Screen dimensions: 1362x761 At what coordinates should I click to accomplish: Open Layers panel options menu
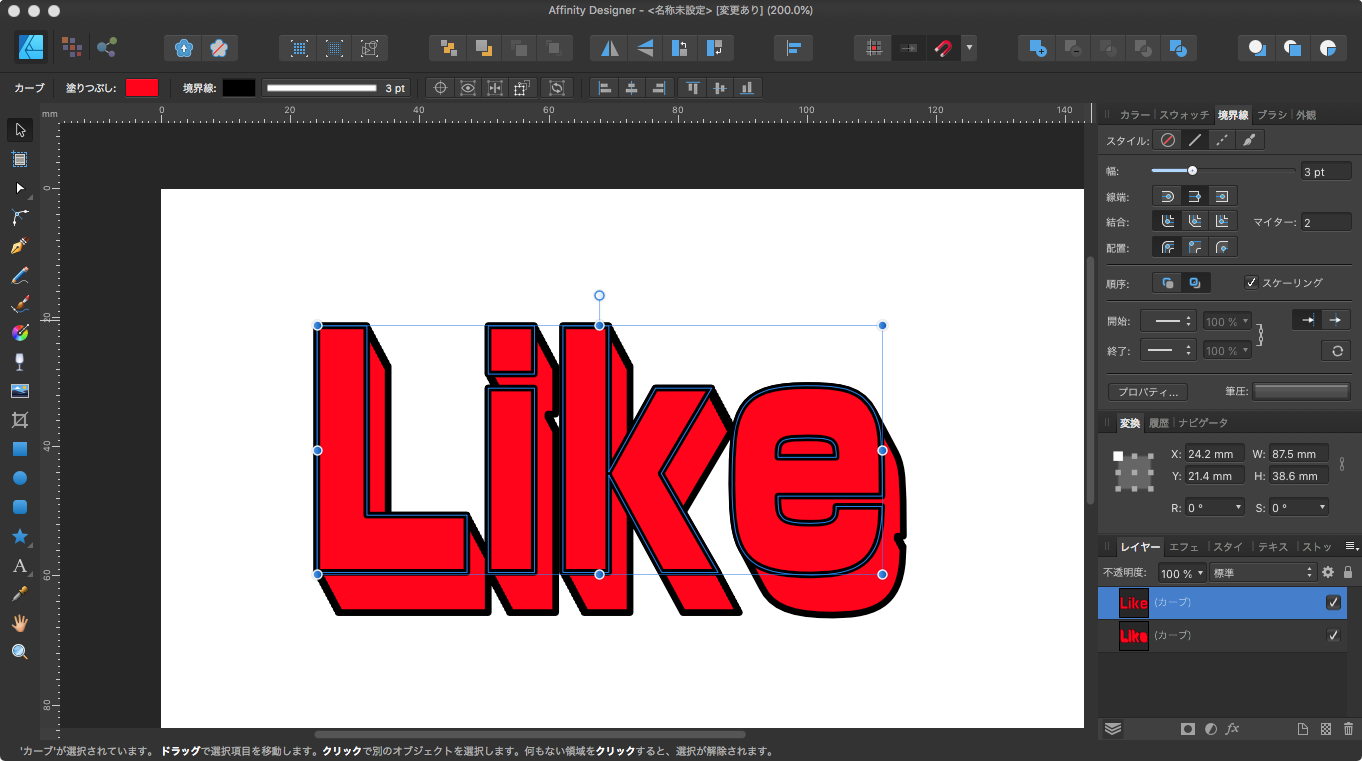point(1351,547)
